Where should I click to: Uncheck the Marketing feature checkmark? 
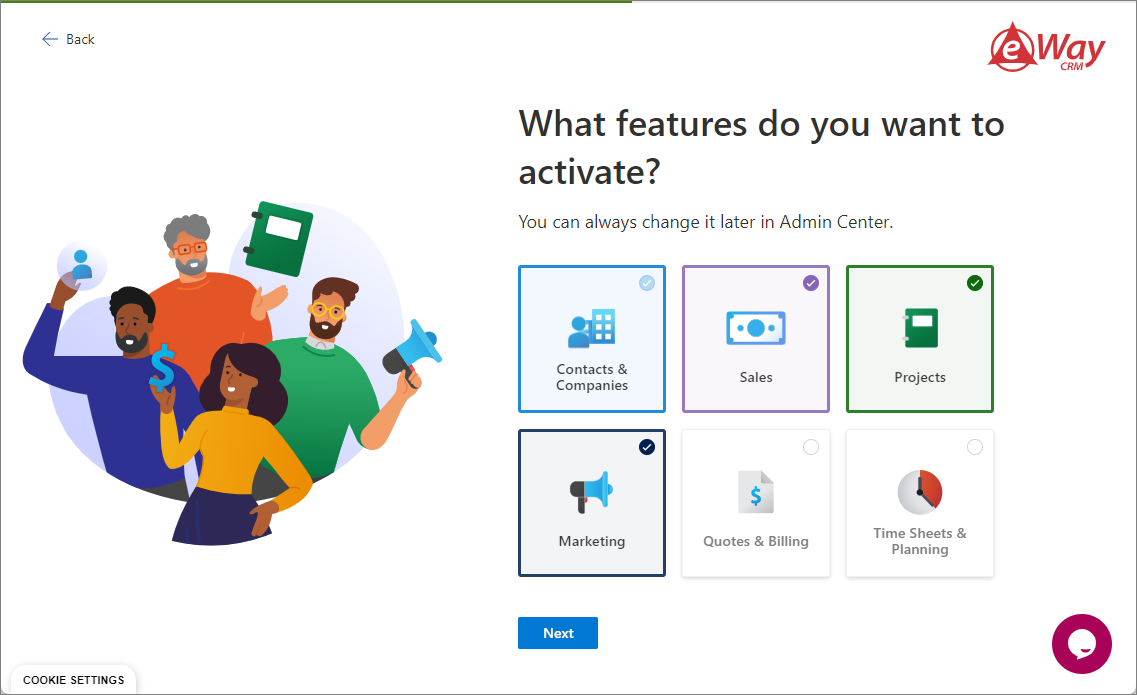[x=647, y=447]
